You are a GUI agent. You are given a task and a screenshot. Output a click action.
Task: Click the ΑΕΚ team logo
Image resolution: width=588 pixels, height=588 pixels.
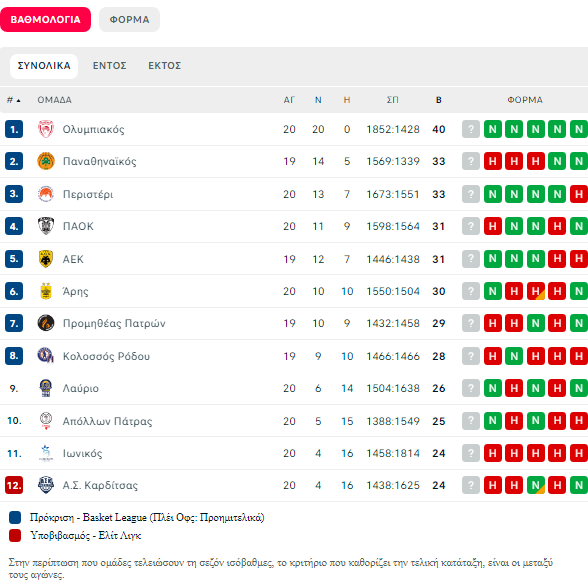click(46, 259)
